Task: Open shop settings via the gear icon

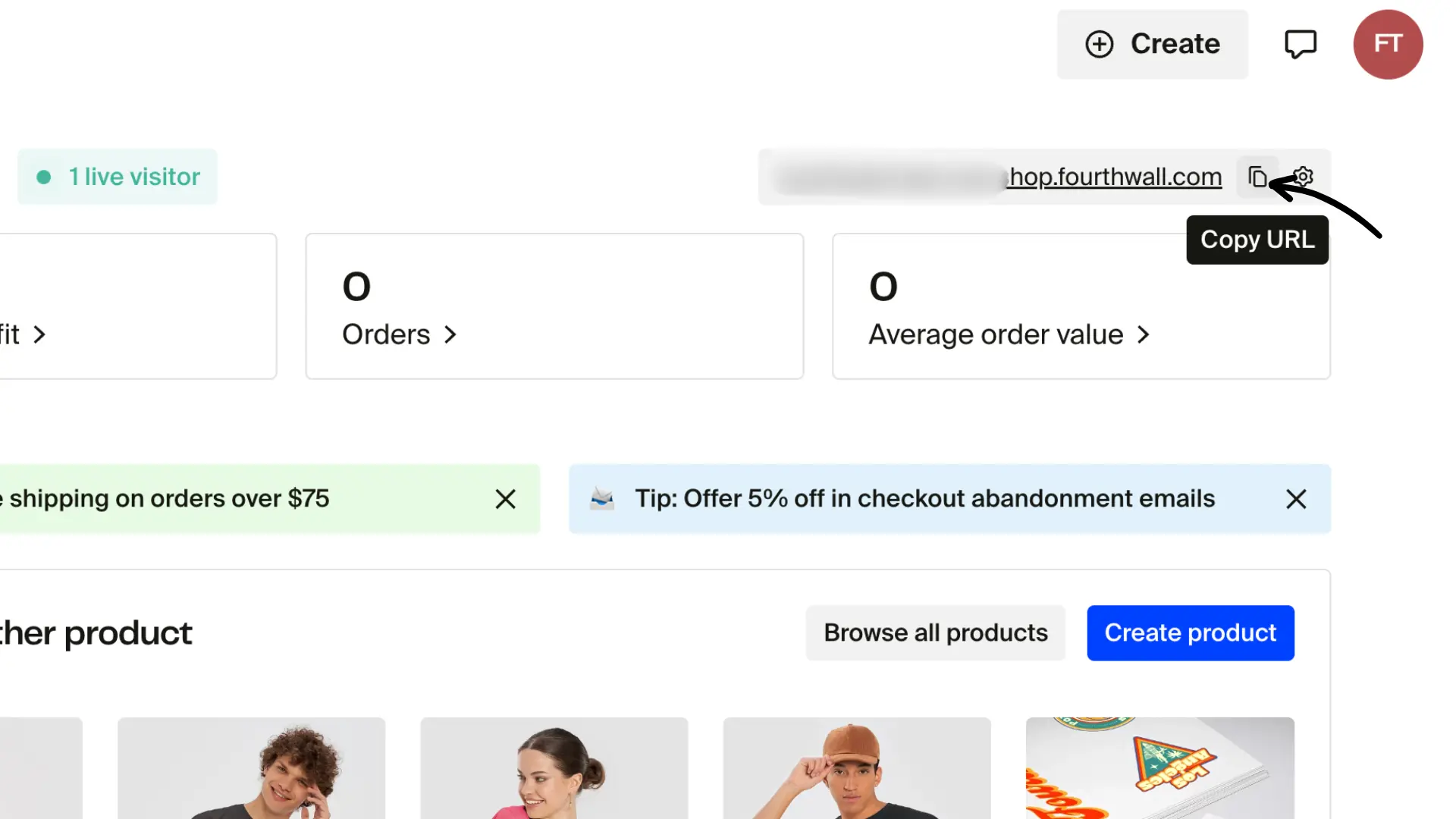Action: click(x=1301, y=176)
